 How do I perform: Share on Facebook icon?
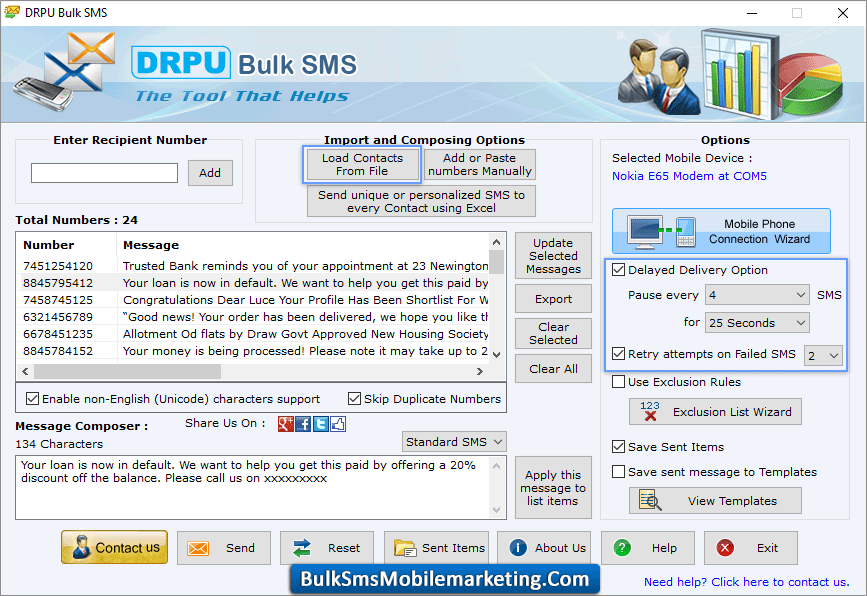pos(303,424)
